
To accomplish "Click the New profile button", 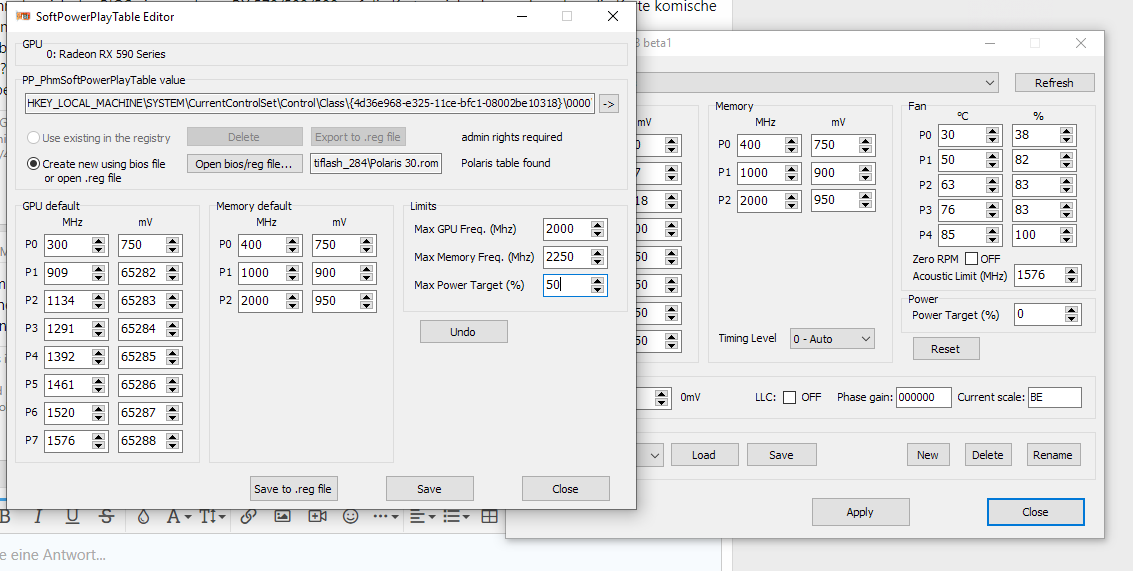I will click(928, 455).
